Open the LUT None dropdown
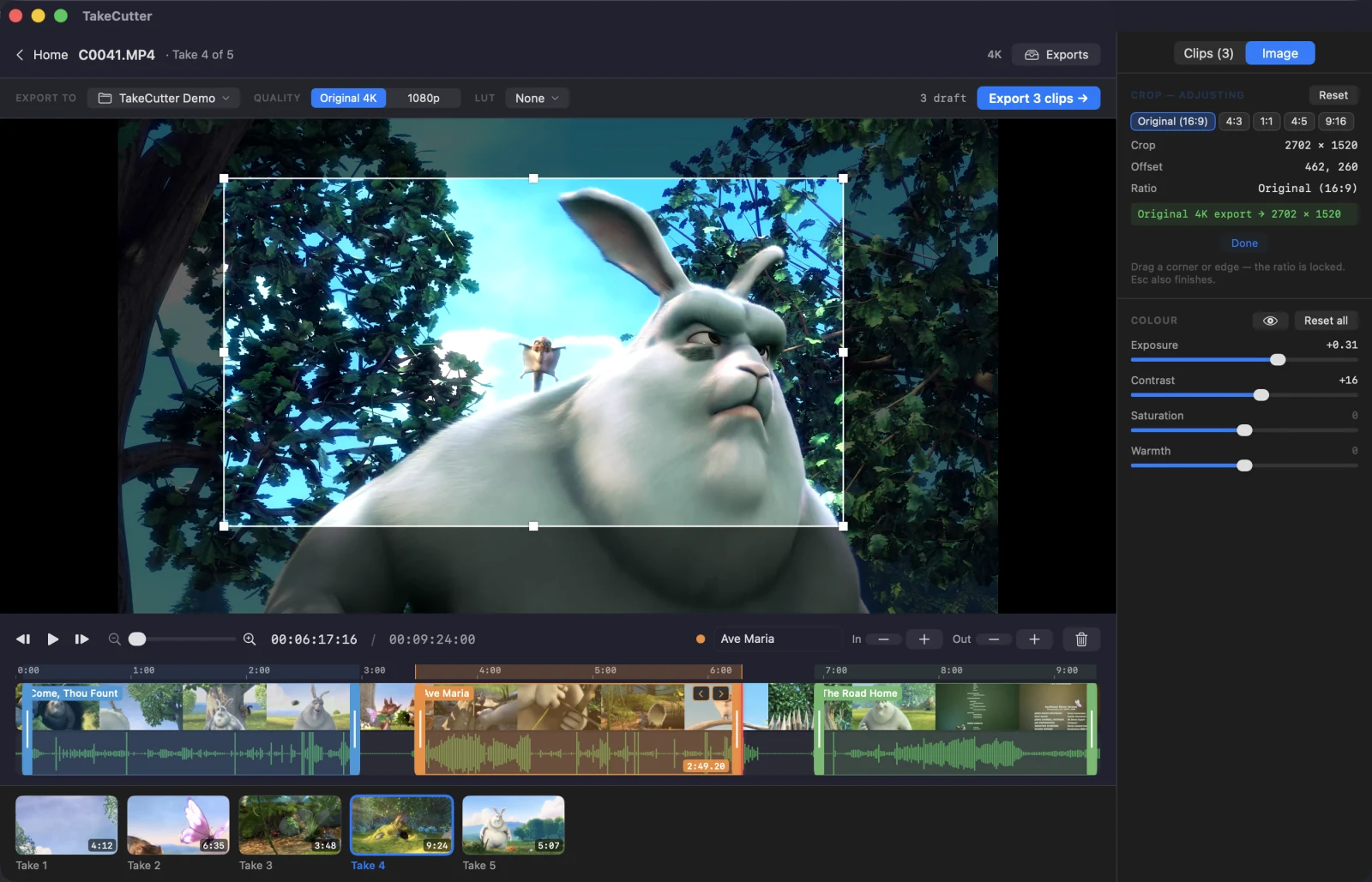The width and height of the screenshot is (1372, 882). [537, 99]
